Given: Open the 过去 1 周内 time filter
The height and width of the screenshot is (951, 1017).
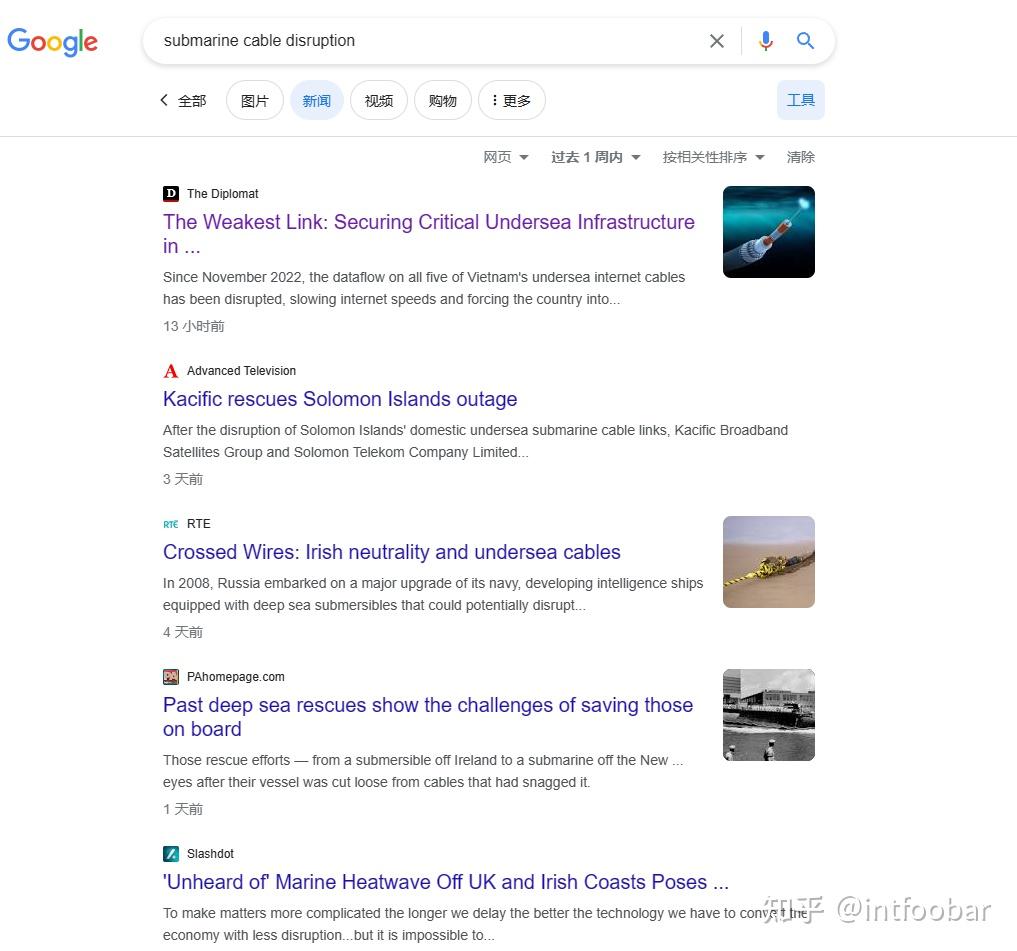Looking at the screenshot, I should 596,157.
